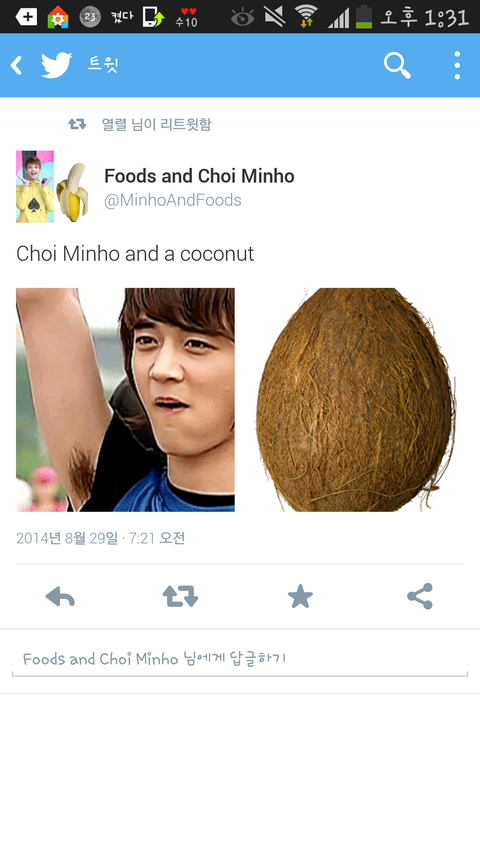Tap the small retweet indicator icon above tweet
Viewport: 480px width, 853px height.
[77, 125]
